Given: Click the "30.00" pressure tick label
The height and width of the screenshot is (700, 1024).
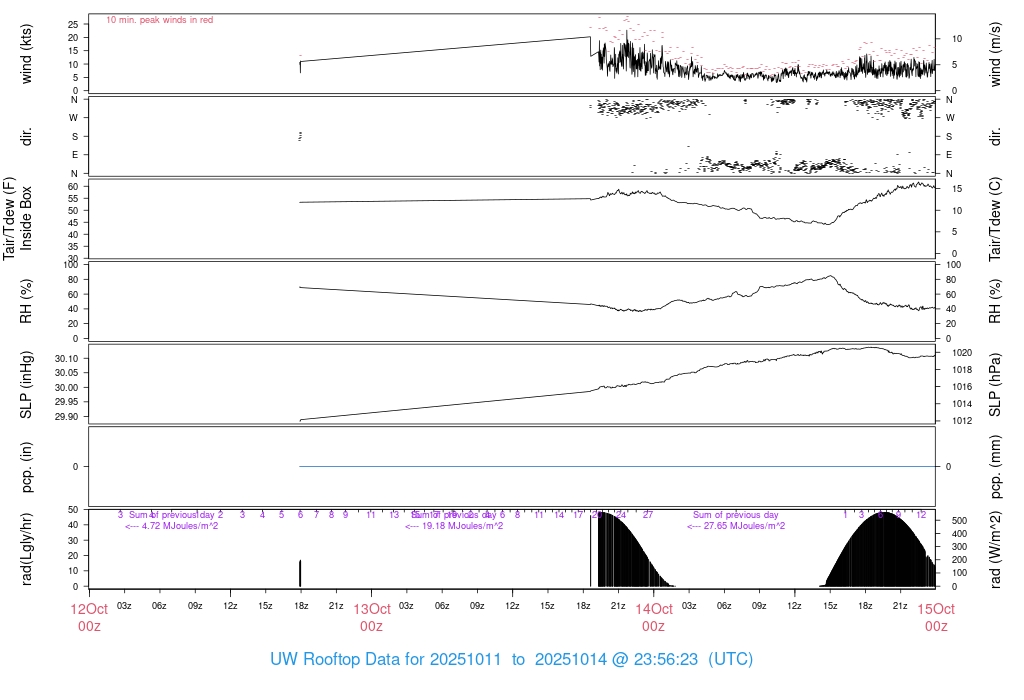Looking at the screenshot, I should pos(67,387).
